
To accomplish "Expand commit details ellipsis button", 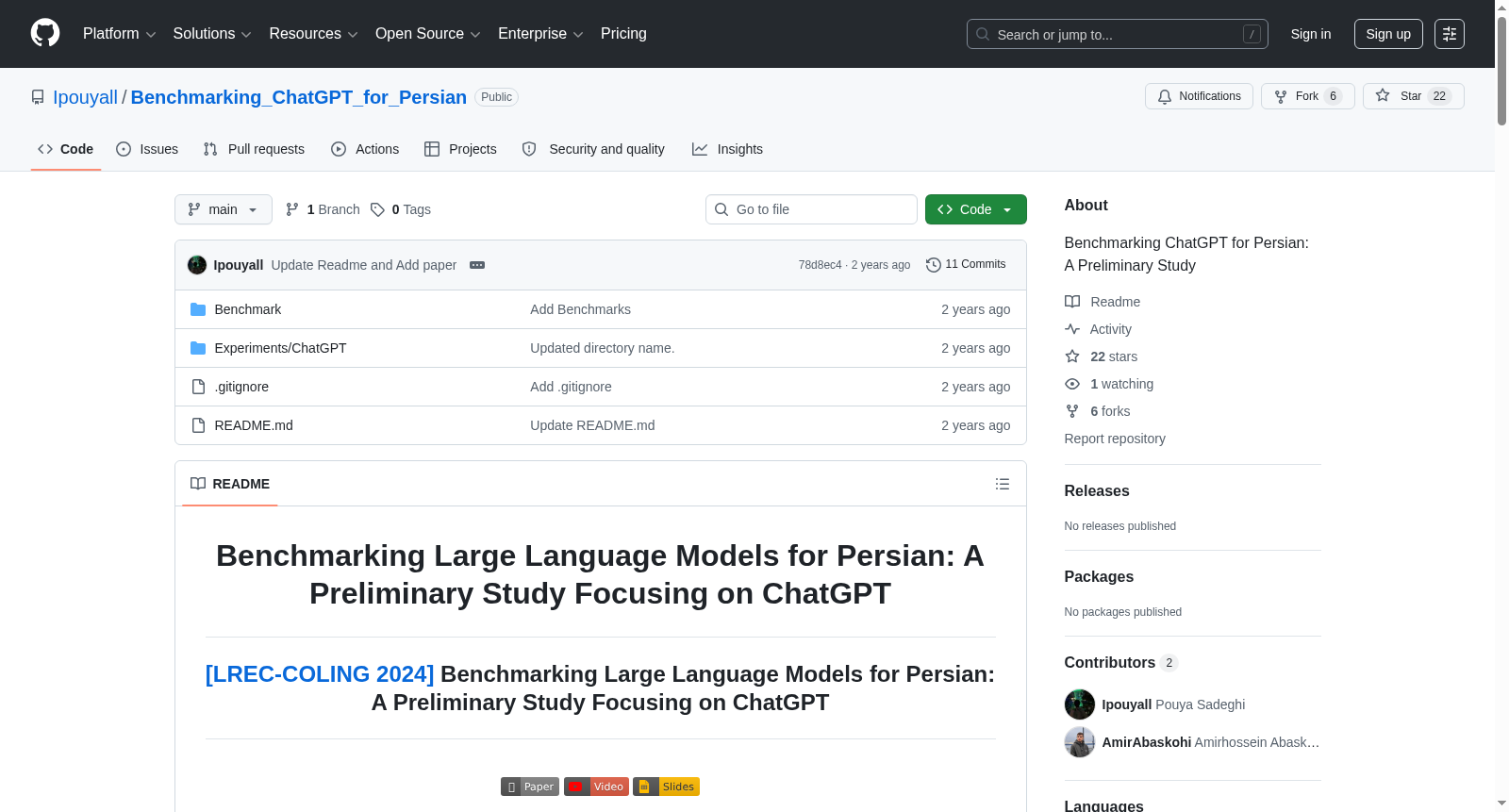I will pos(477,265).
